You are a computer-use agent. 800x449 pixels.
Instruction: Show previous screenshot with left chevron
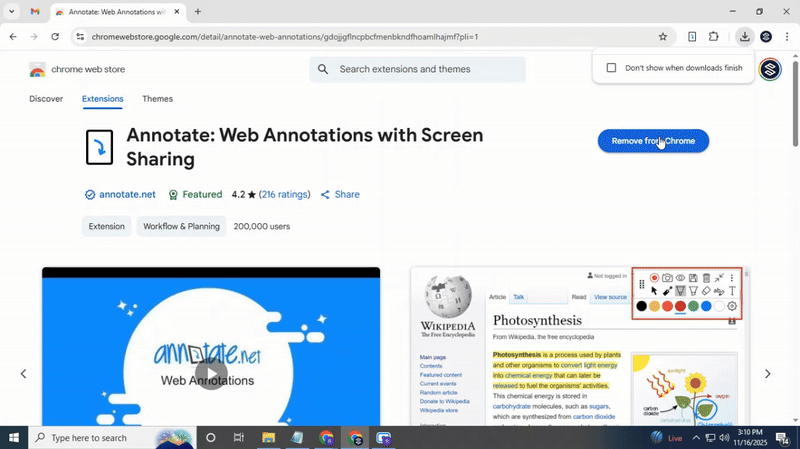(x=23, y=374)
